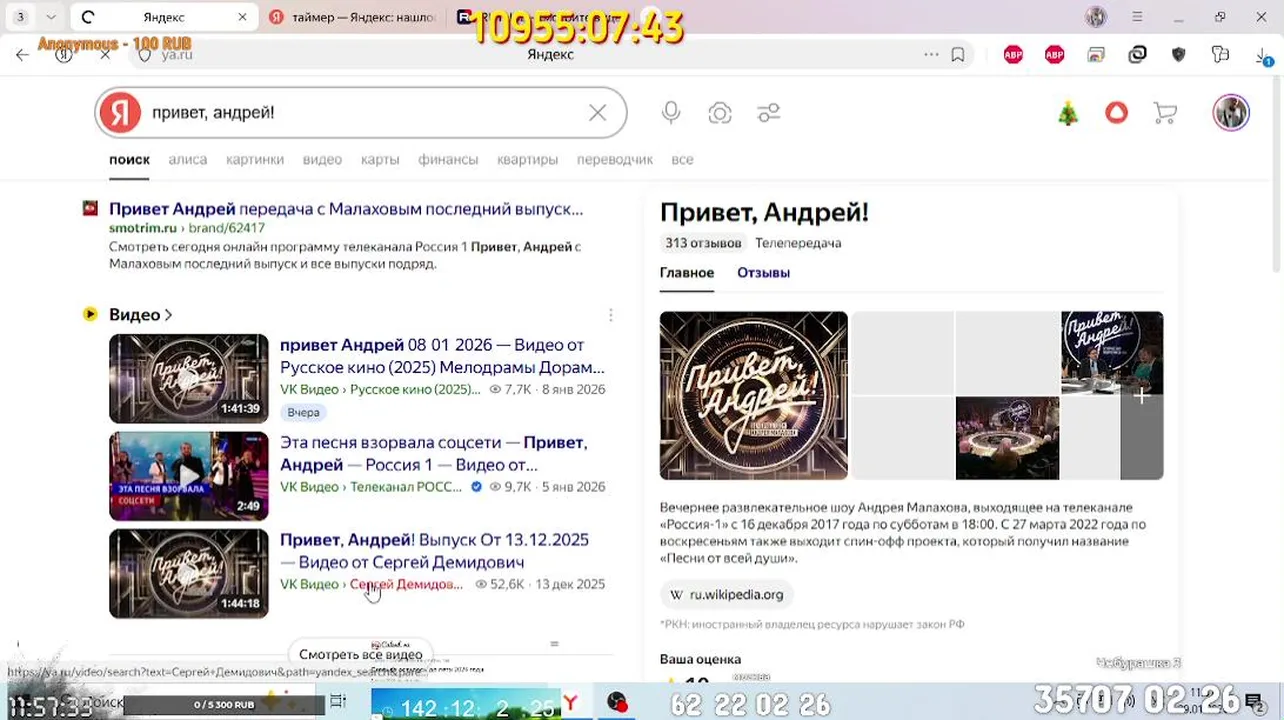Image resolution: width=1284 pixels, height=720 pixels.
Task: Click the first ABP extension icon
Action: 1013,55
